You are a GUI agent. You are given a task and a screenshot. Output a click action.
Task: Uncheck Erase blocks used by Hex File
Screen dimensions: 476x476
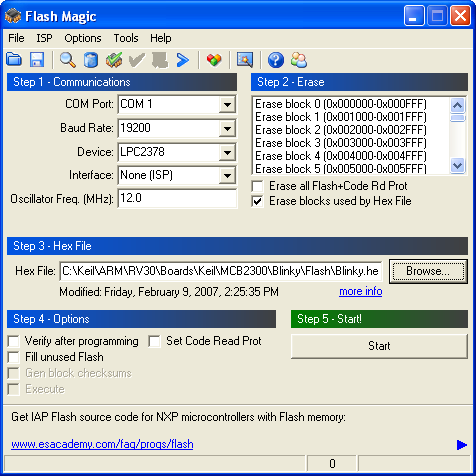coord(257,201)
